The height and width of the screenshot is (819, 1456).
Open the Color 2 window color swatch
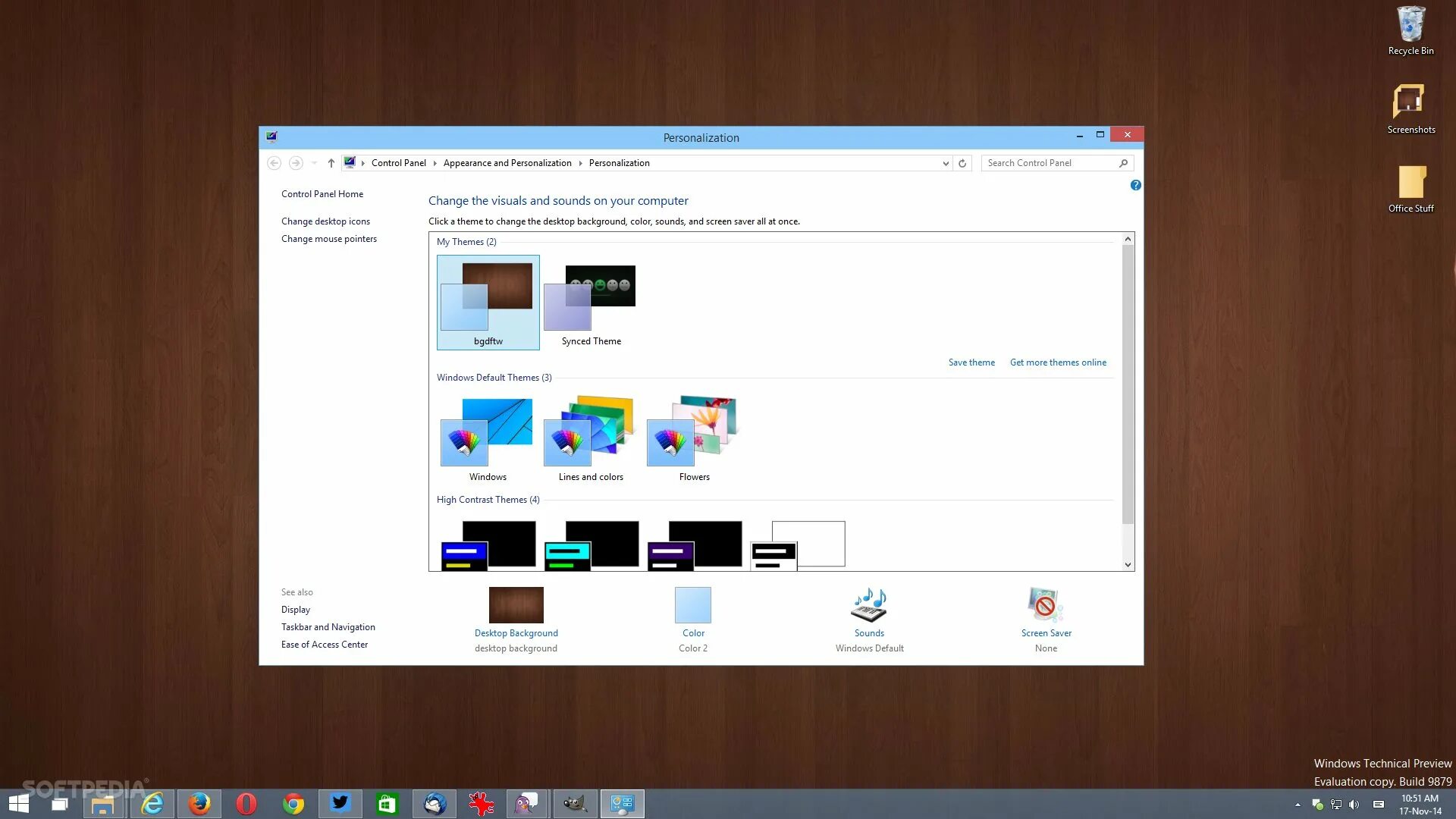pos(692,604)
